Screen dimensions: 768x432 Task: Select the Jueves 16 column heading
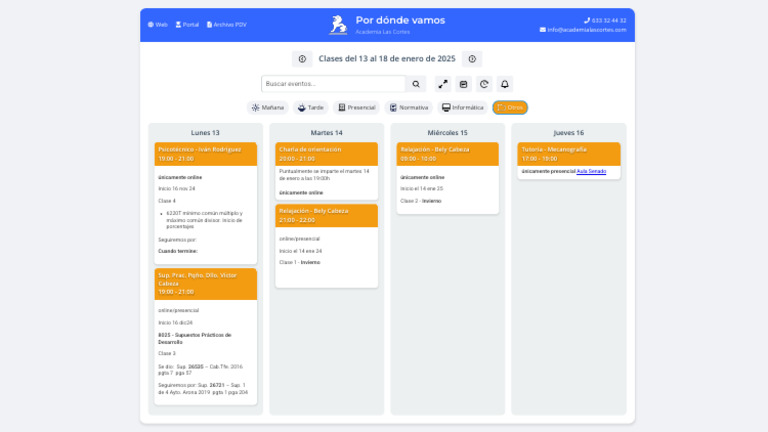569,133
